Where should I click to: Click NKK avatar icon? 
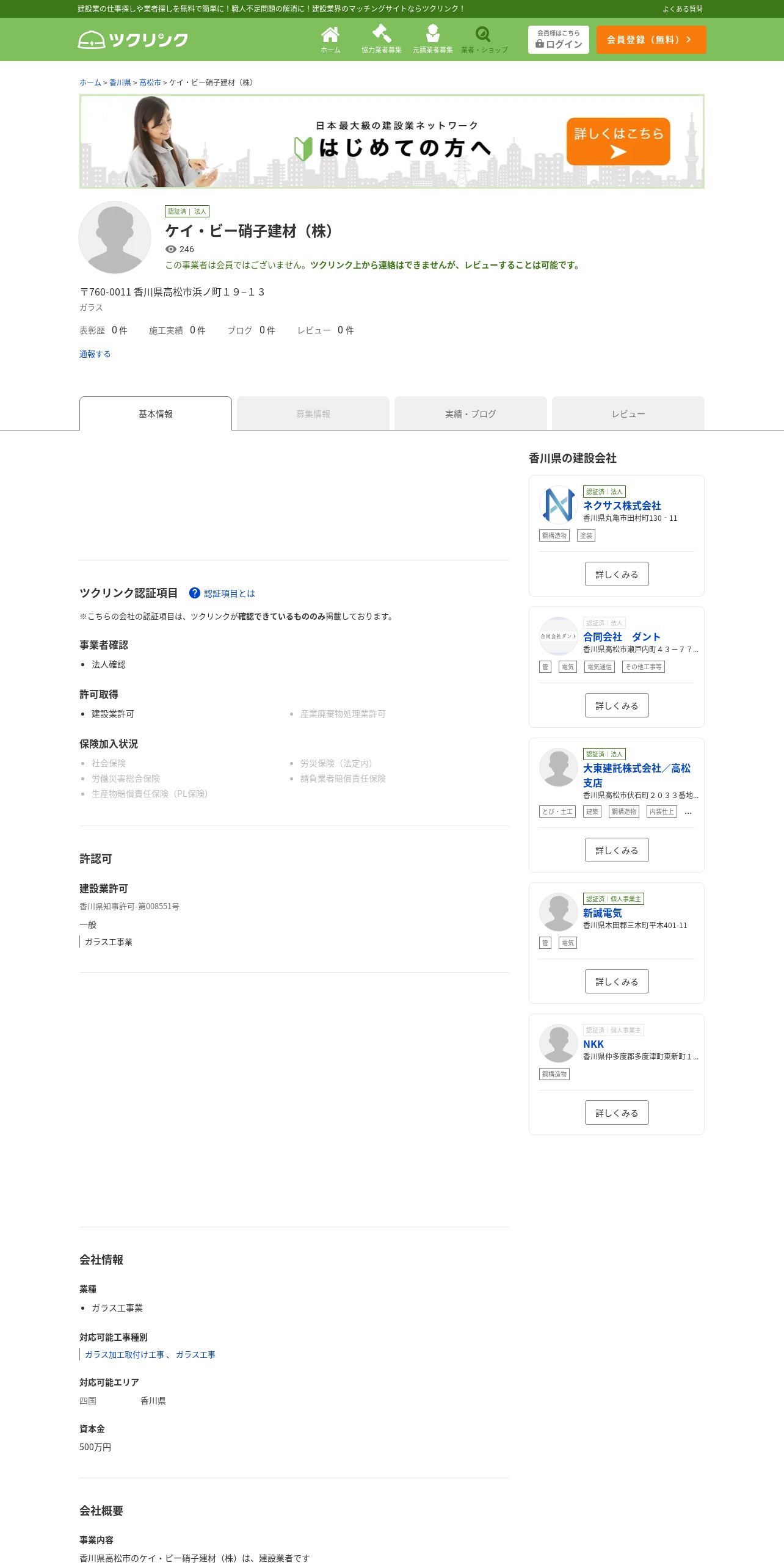pos(559,1044)
